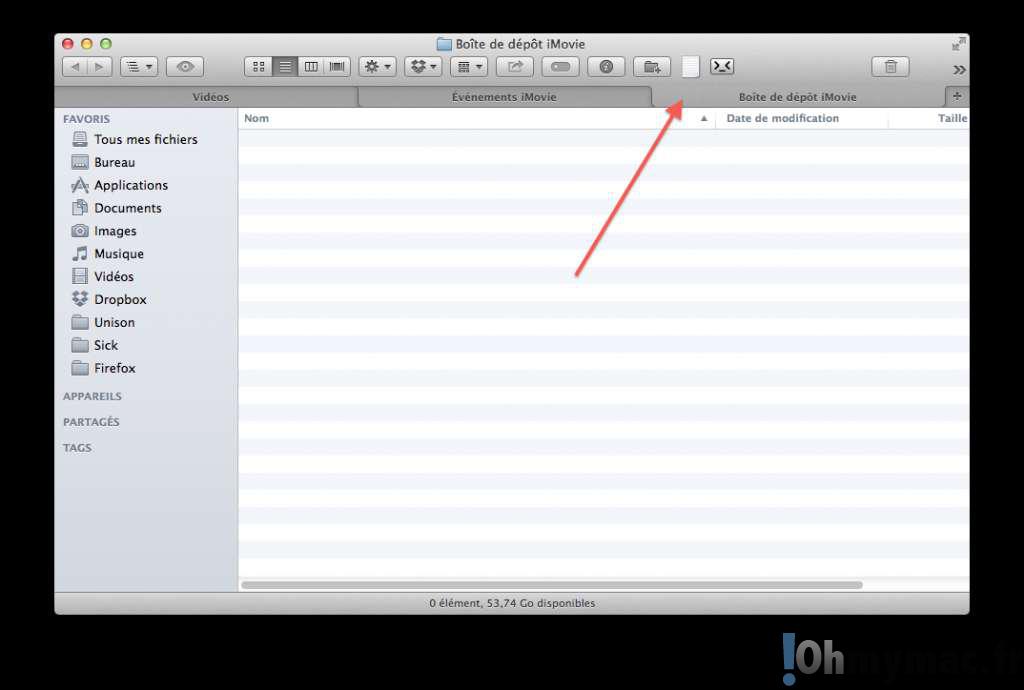This screenshot has height=690, width=1024.
Task: Switch to the Vidéos tab
Action: click(210, 97)
